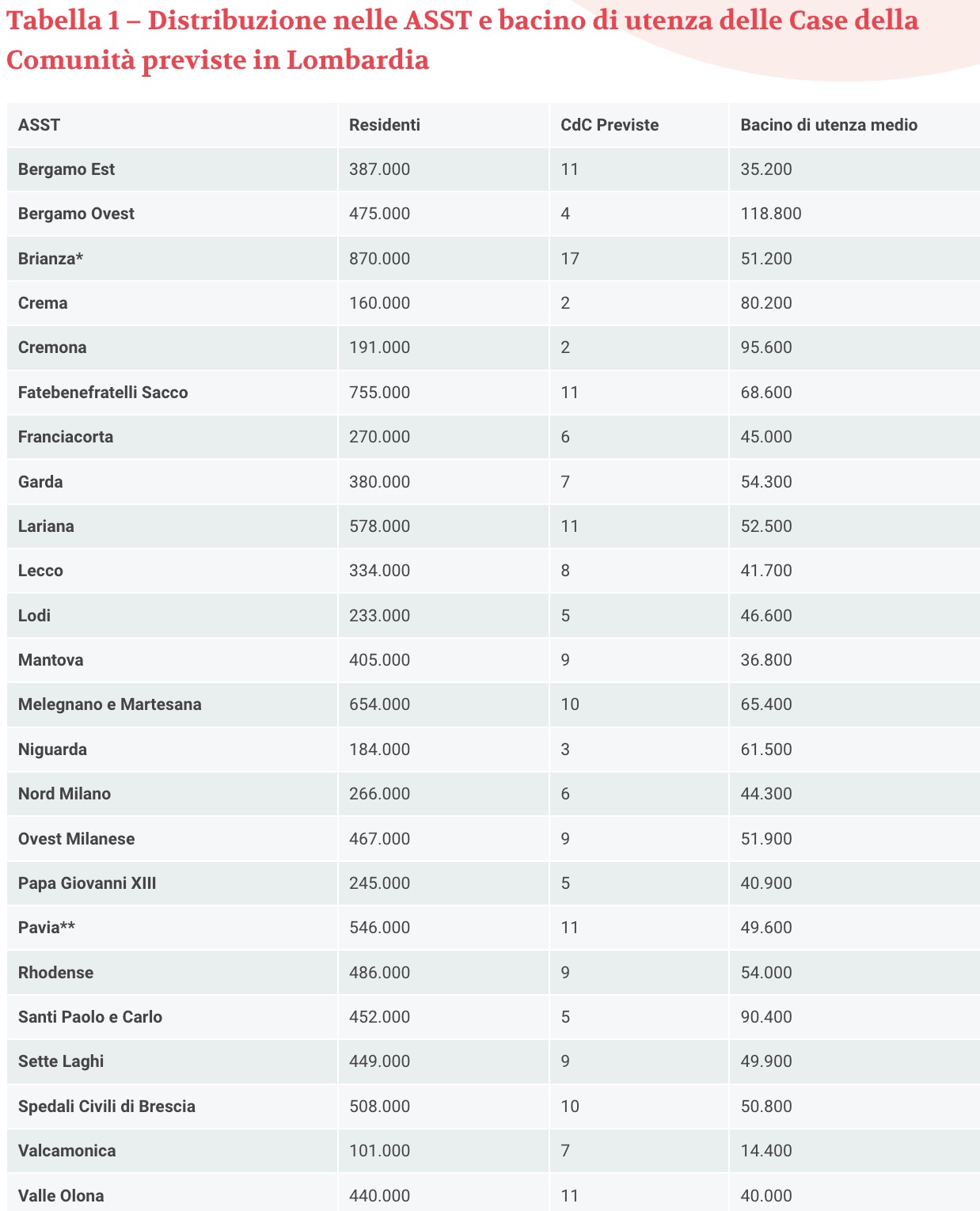This screenshot has height=1211, width=980.
Task: Click the Valle Olona row name
Action: pos(61,1196)
